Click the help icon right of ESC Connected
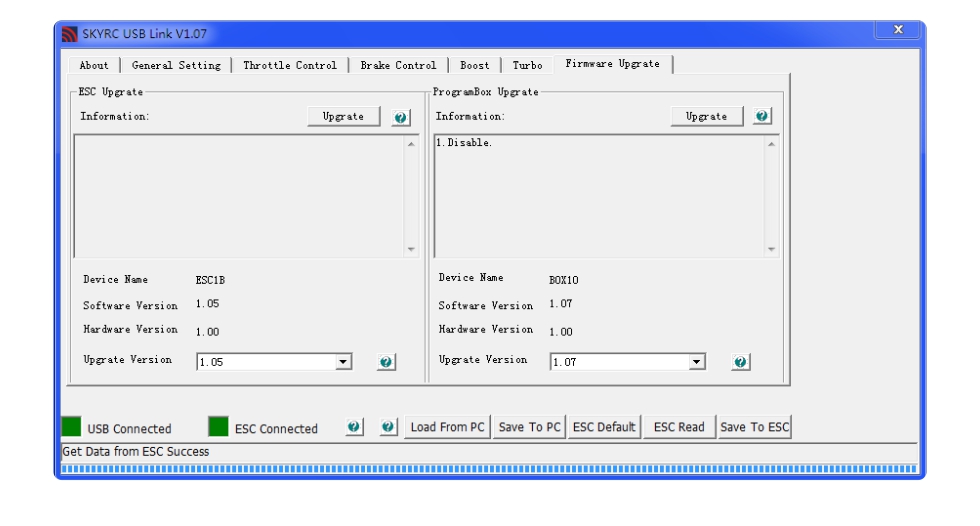Image resolution: width=980 pixels, height=526 pixels. 354,427
